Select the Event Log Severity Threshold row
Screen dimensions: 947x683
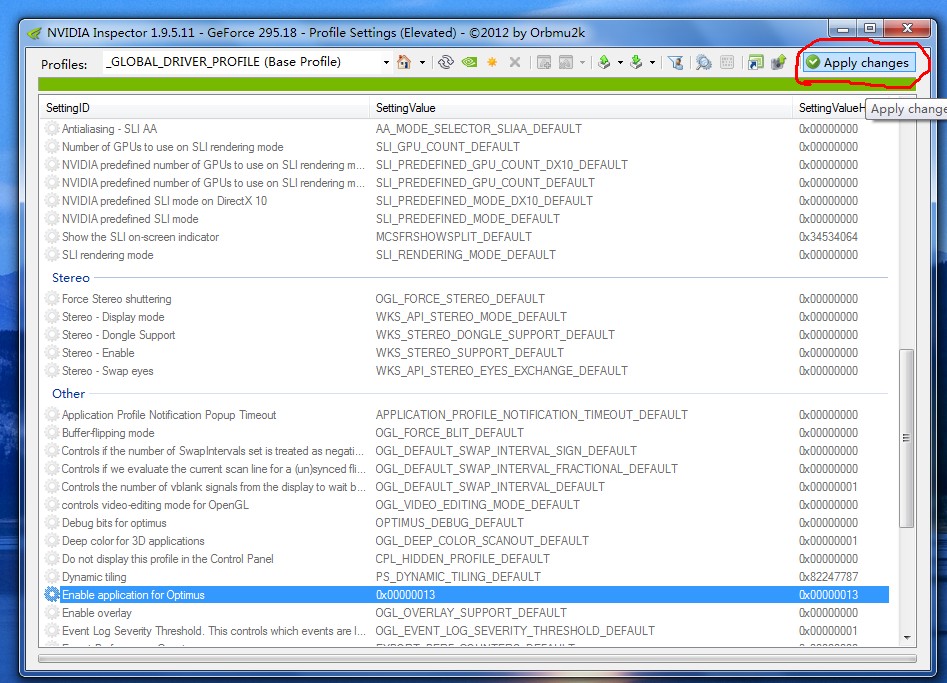coord(465,630)
